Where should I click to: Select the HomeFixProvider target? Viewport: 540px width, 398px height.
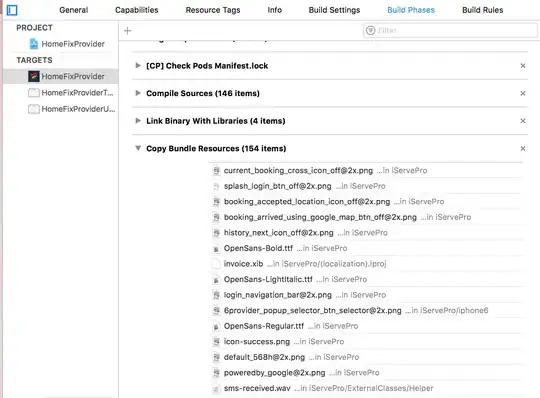pyautogui.click(x=61, y=76)
